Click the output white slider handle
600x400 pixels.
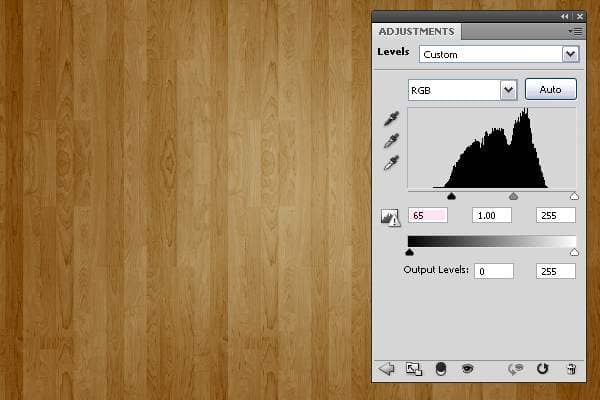click(574, 252)
